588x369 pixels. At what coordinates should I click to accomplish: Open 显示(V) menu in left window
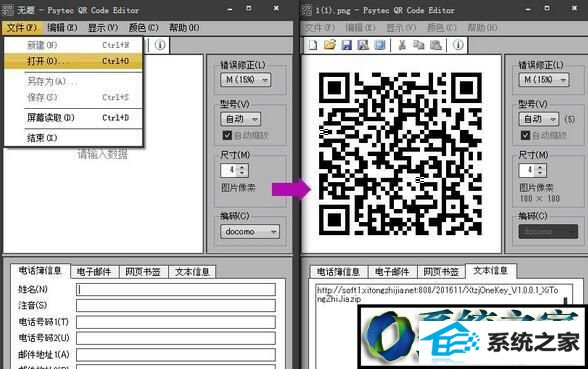tap(103, 28)
